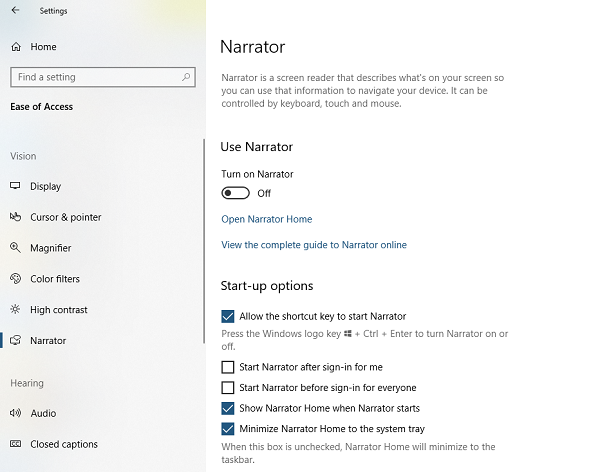This screenshot has width=600, height=472.
Task: Uncheck Show Narrator Home when Narrator starts
Action: tap(228, 408)
